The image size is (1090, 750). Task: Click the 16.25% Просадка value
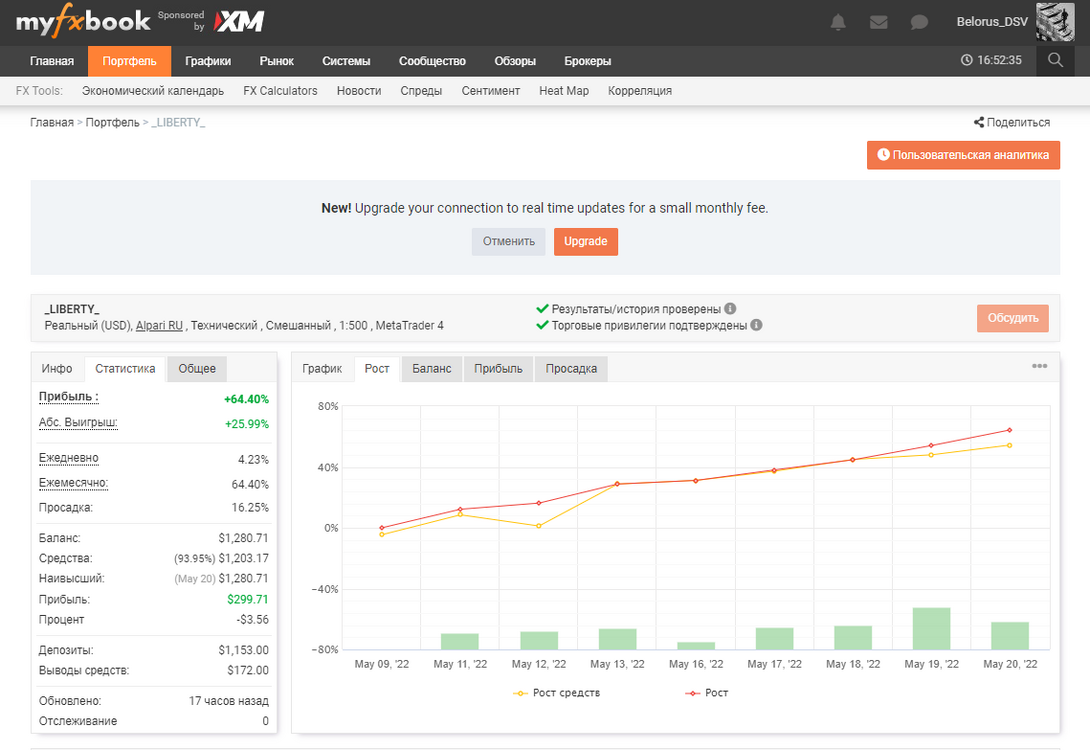(x=250, y=507)
